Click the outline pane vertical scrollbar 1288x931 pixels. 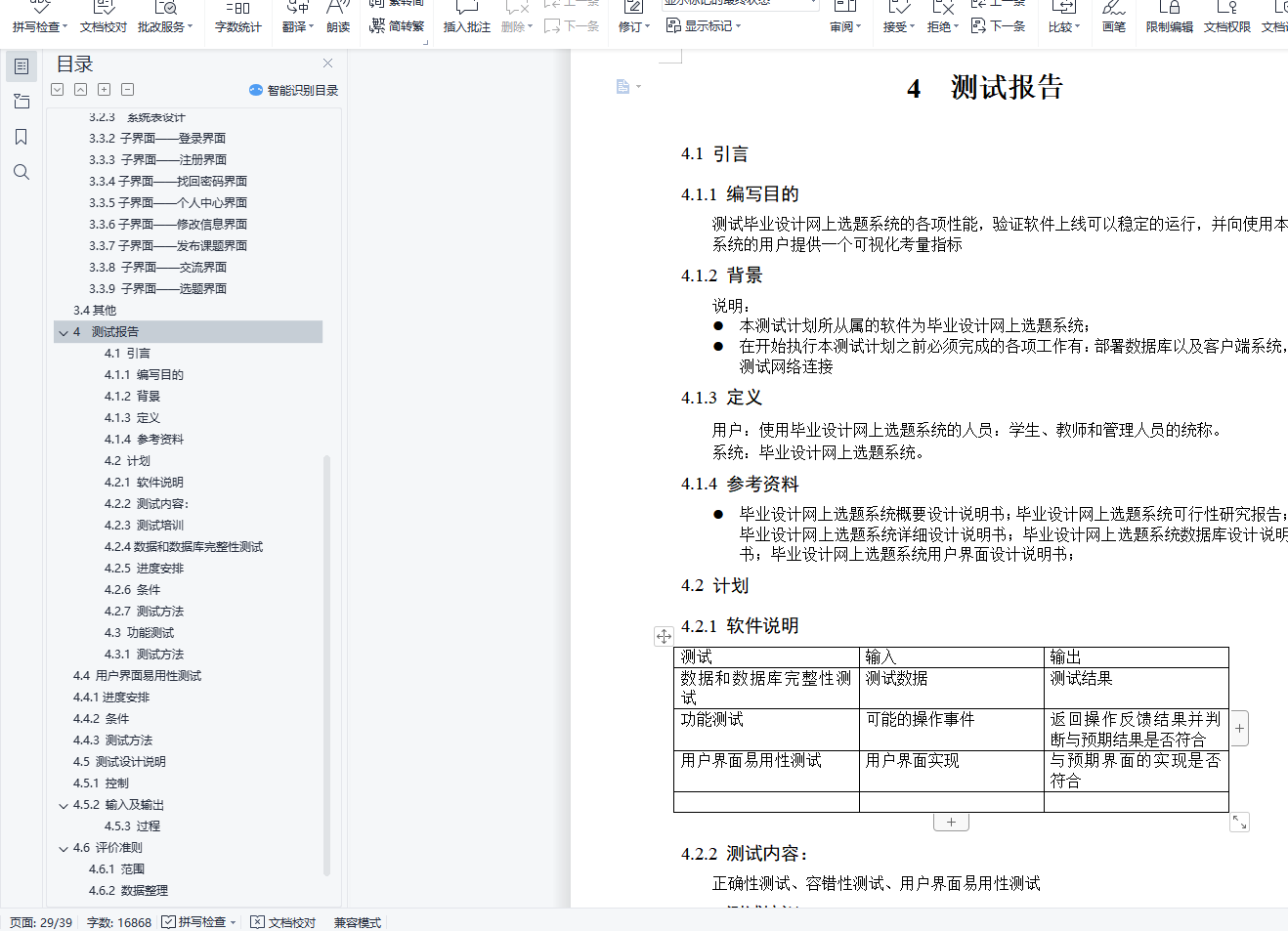[x=326, y=664]
